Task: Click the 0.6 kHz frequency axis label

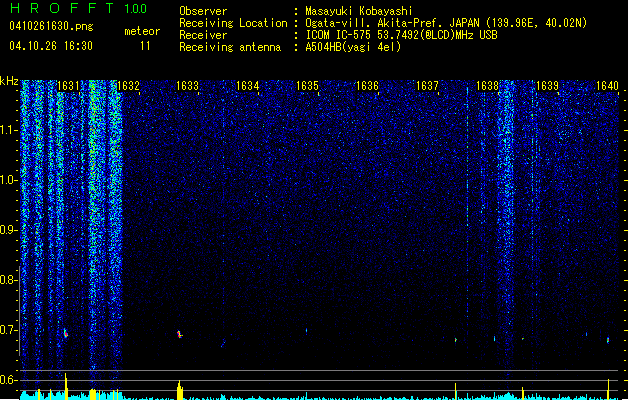Action: (x=9, y=380)
